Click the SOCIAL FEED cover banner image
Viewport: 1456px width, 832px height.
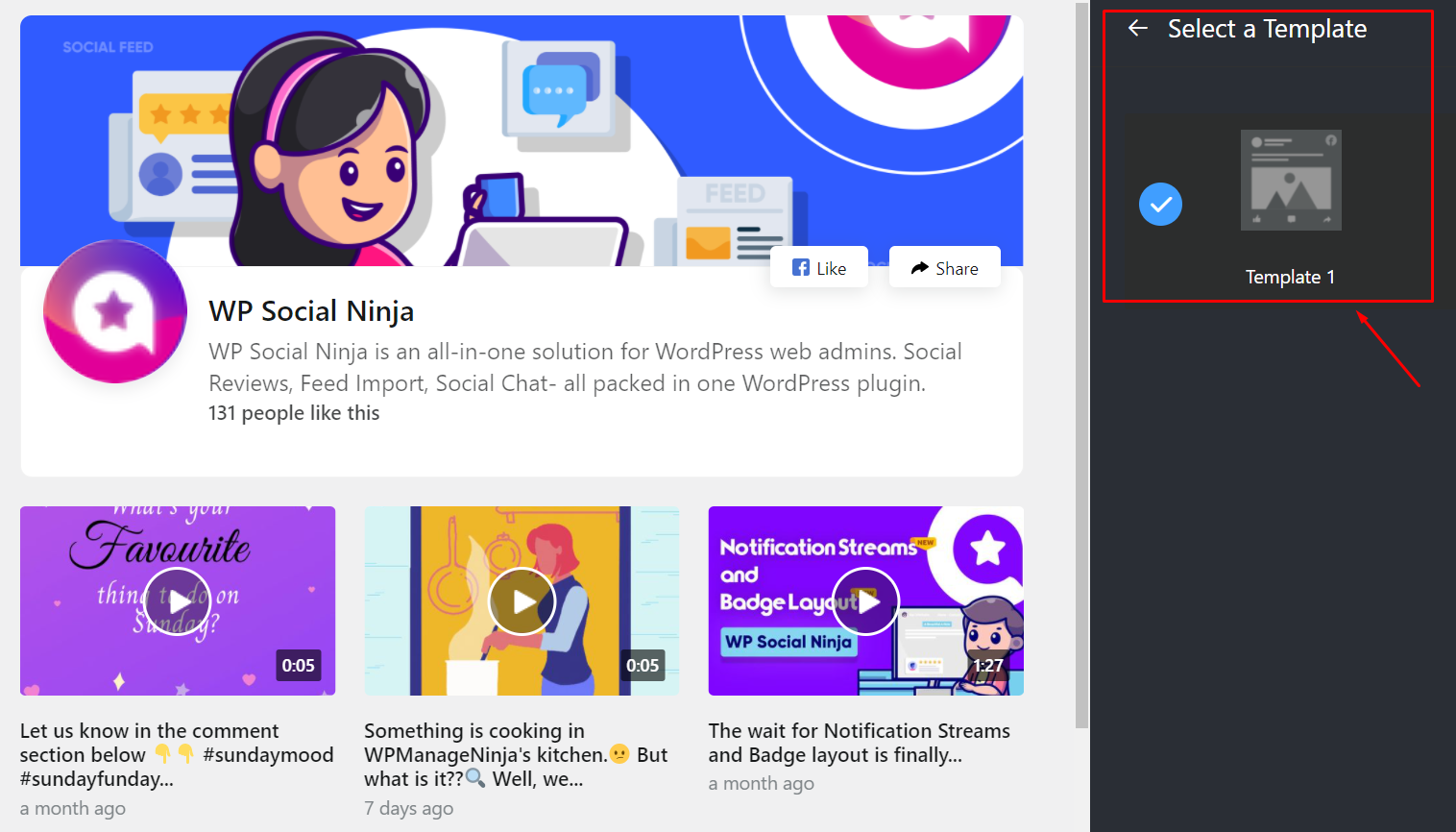pyautogui.click(x=522, y=140)
